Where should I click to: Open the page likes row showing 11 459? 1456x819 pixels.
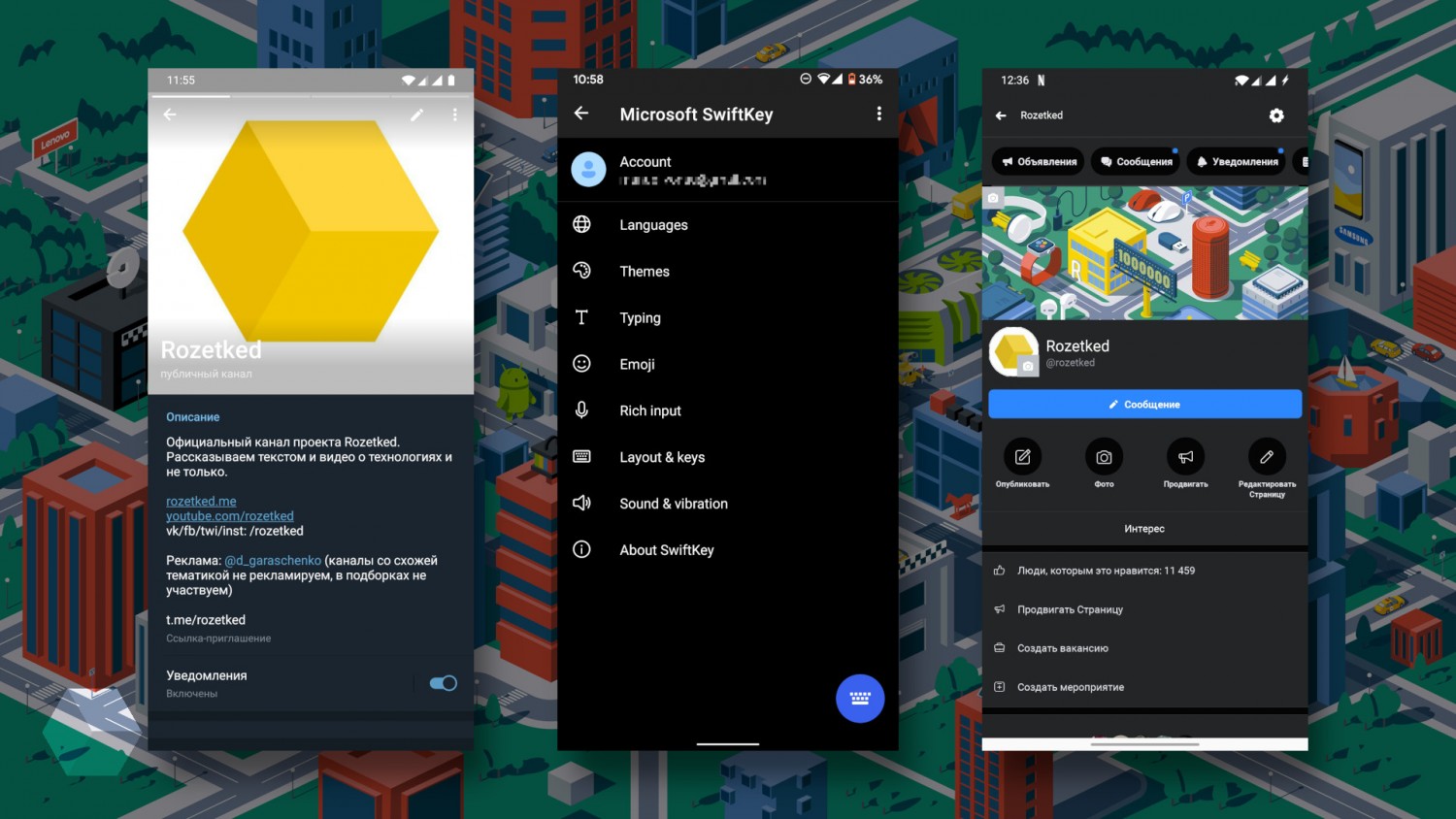pyautogui.click(x=1145, y=571)
